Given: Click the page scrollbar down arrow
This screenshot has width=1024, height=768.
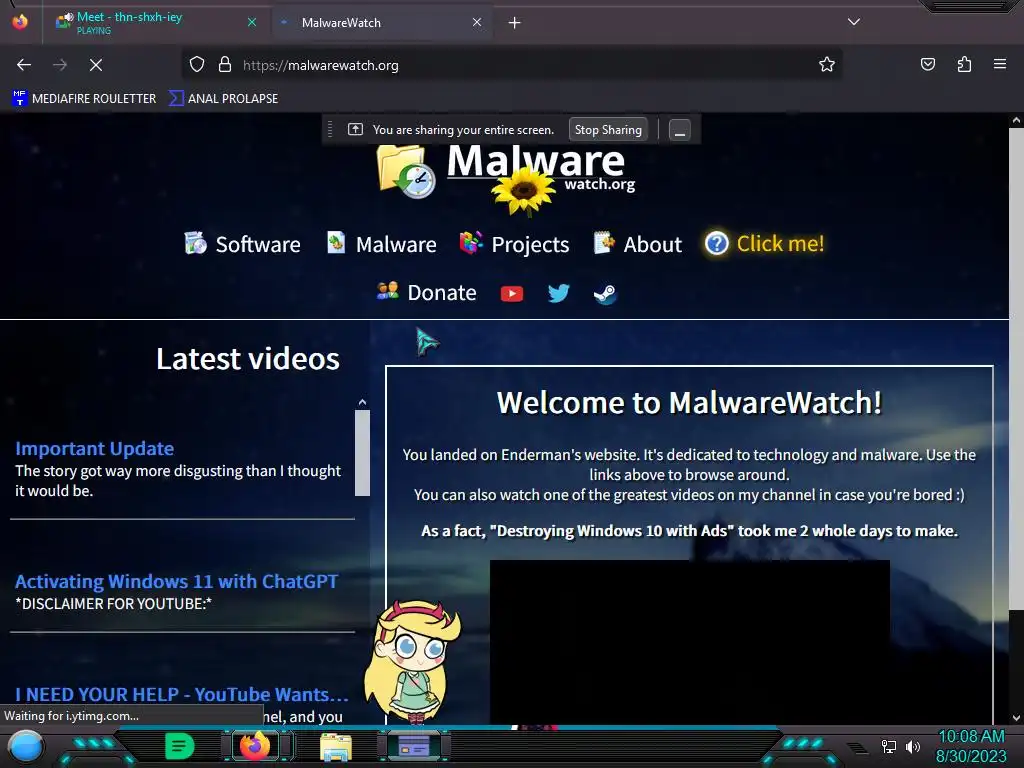Looking at the screenshot, I should click(x=1016, y=718).
